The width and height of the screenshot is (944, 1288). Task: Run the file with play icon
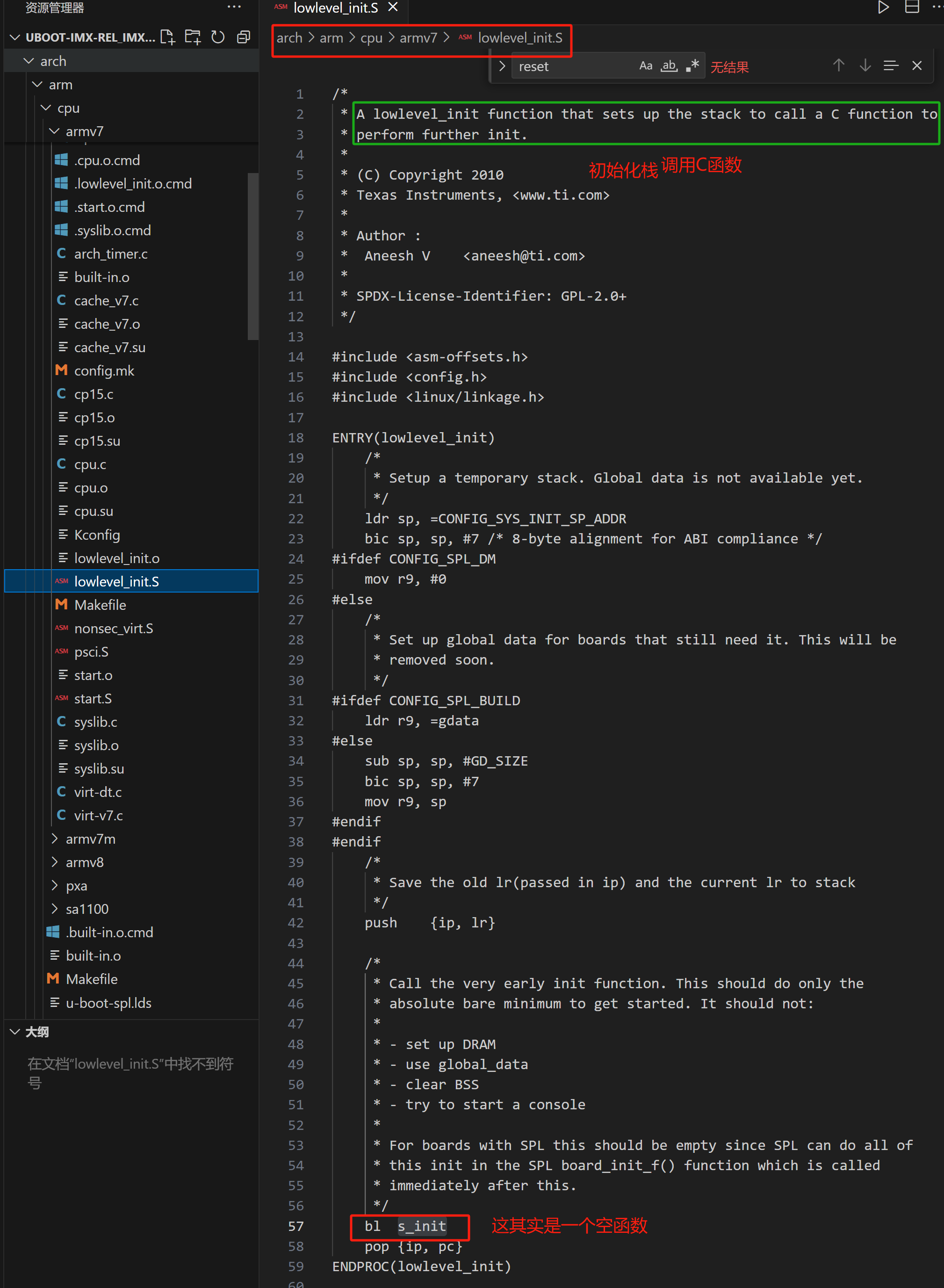click(883, 7)
